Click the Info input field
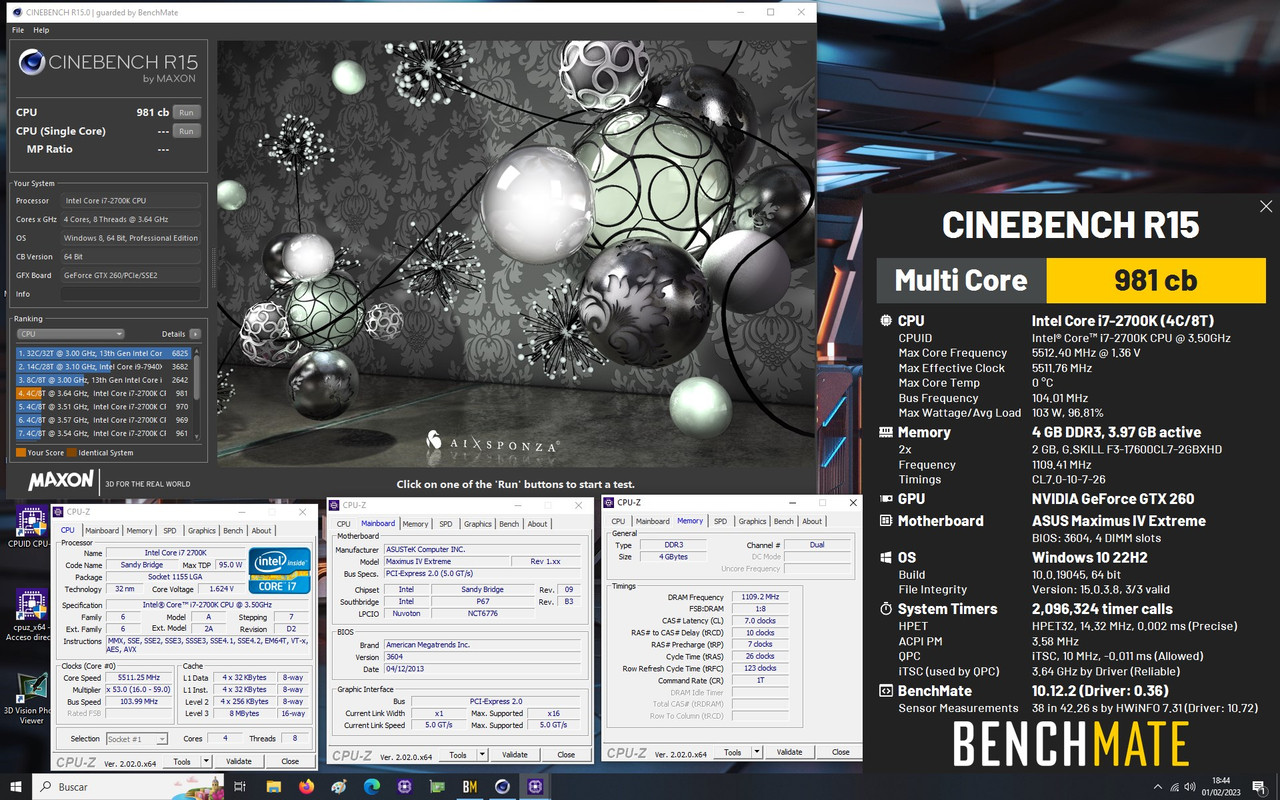 [130, 294]
